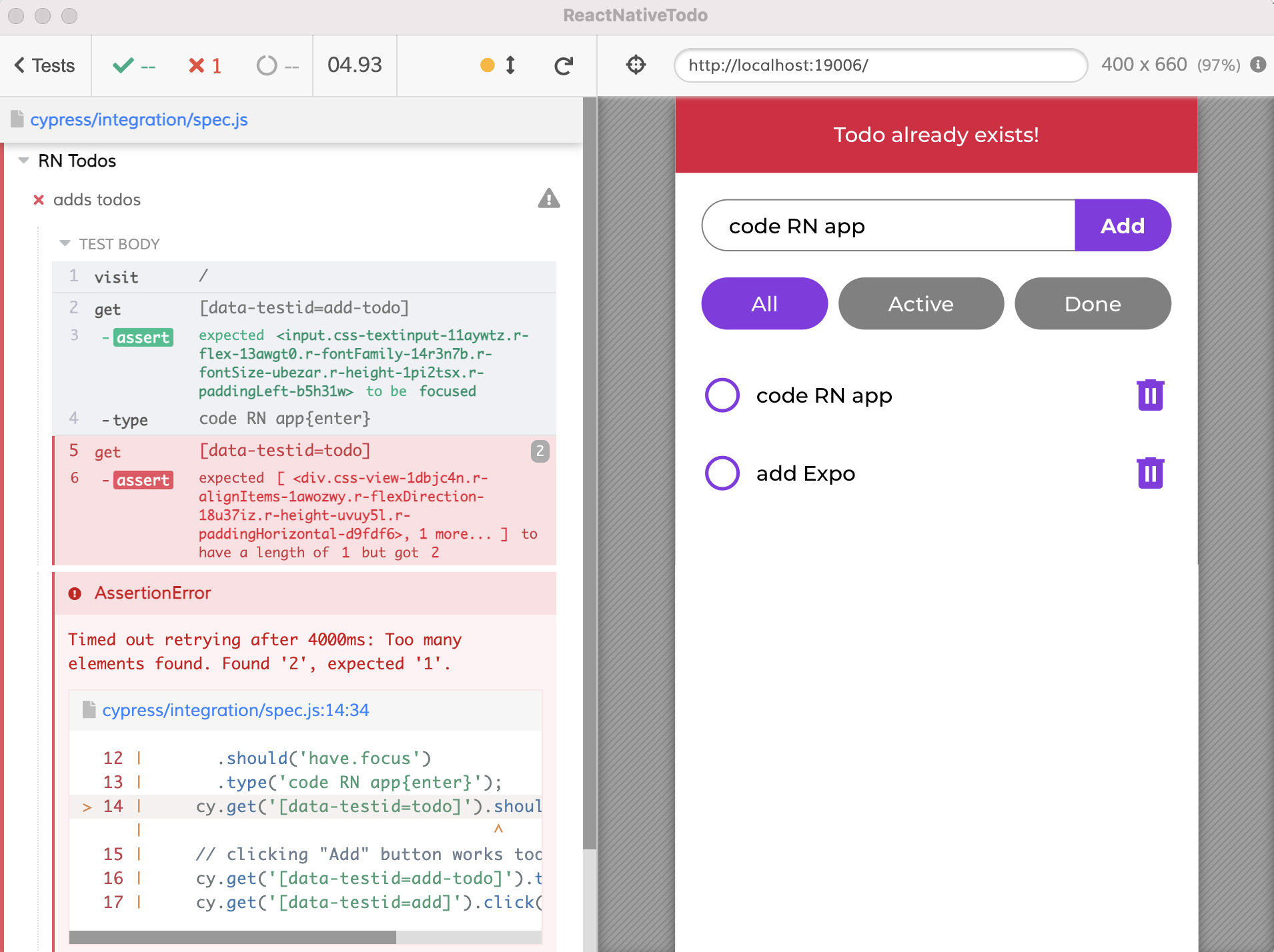Viewport: 1274px width, 952px height.
Task: Select the All filter tab
Action: [764, 303]
